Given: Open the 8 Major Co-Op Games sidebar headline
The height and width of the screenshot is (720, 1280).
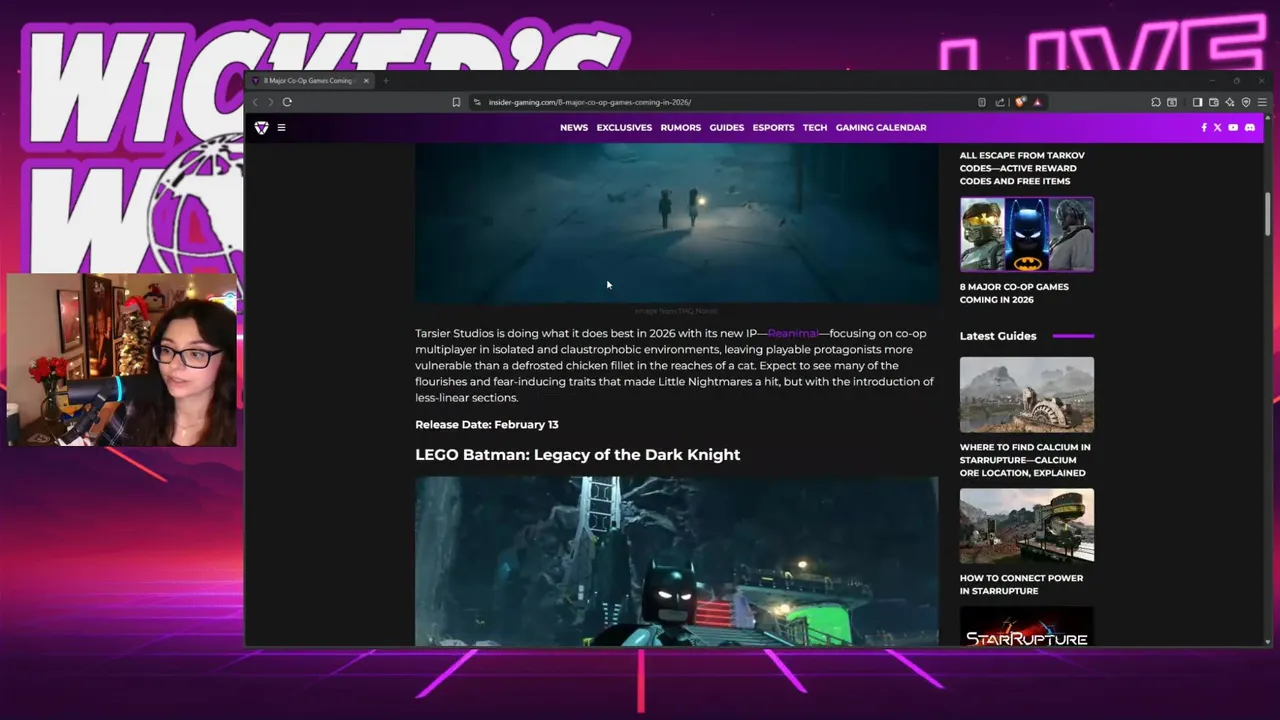Looking at the screenshot, I should 1014,293.
